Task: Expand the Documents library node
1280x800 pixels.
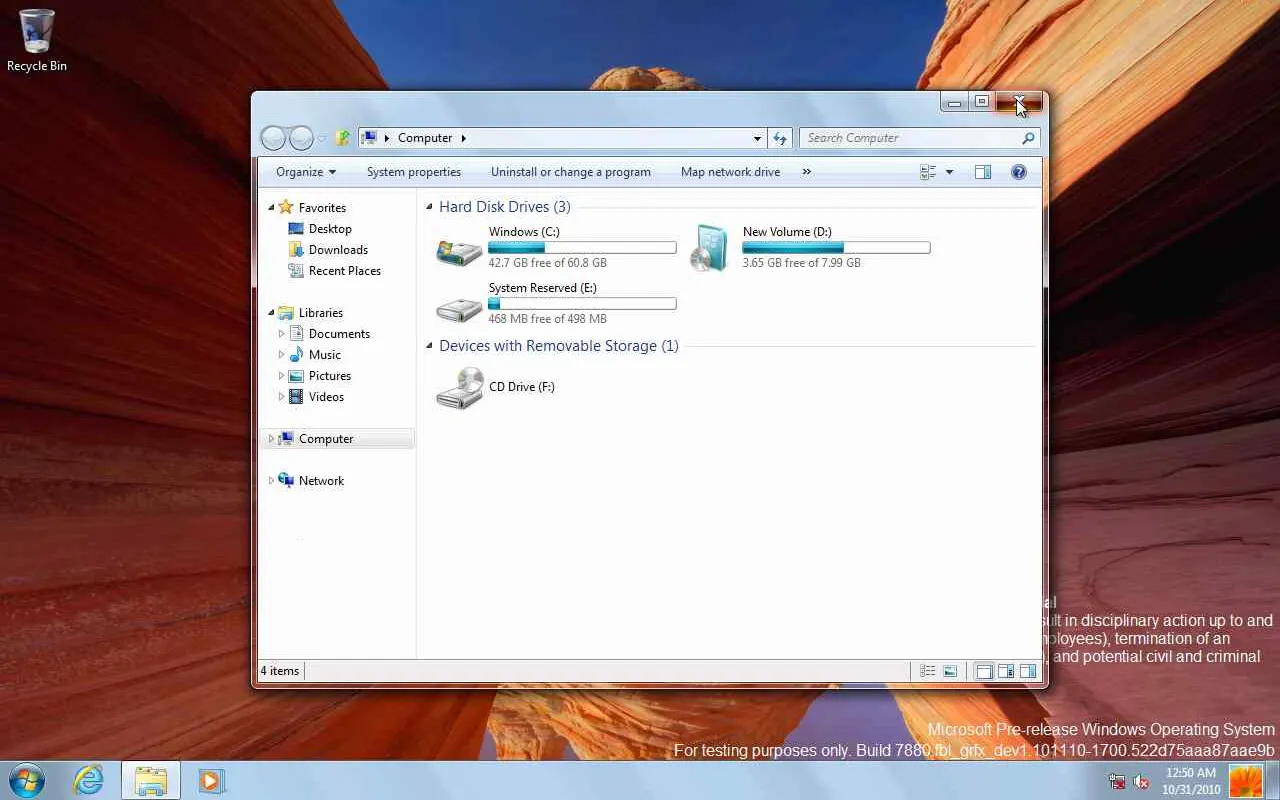Action: click(x=282, y=334)
